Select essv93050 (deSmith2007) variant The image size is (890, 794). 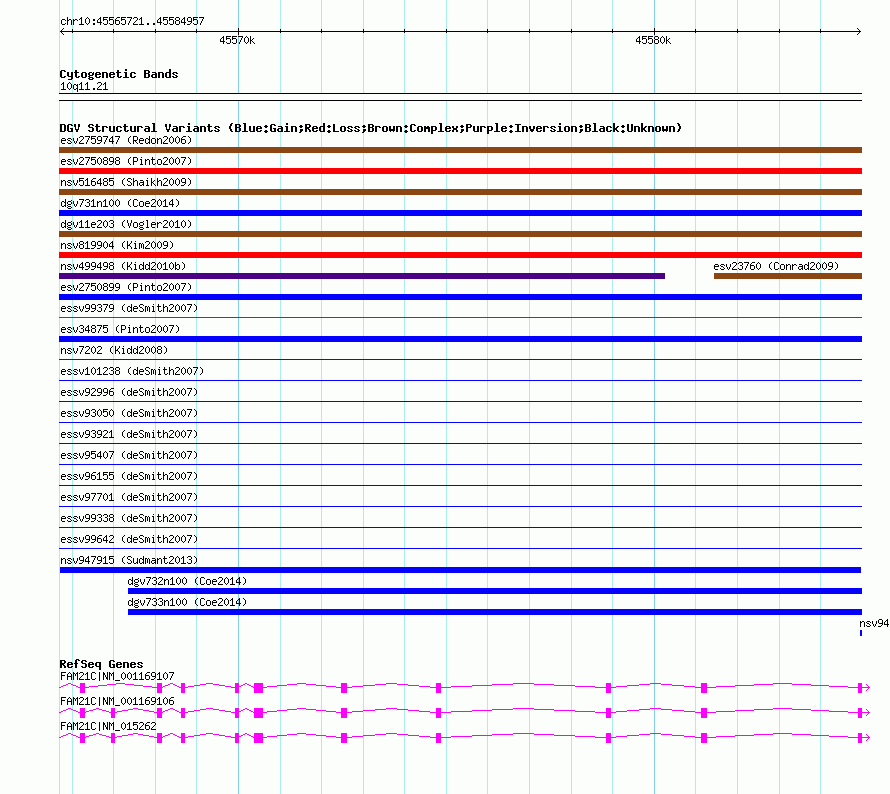[129, 413]
